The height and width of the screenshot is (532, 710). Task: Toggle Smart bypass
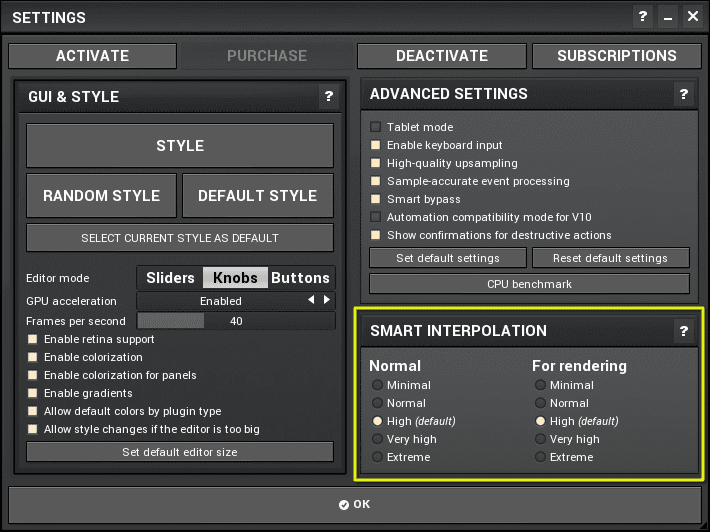(375, 199)
